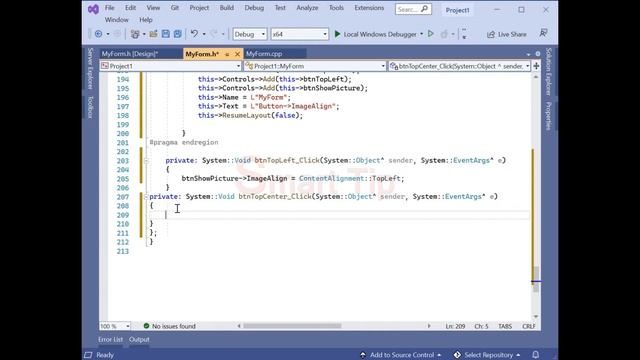Click the New Project toolbar icon
The height and width of the screenshot is (360, 640).
pyautogui.click(x=135, y=34)
